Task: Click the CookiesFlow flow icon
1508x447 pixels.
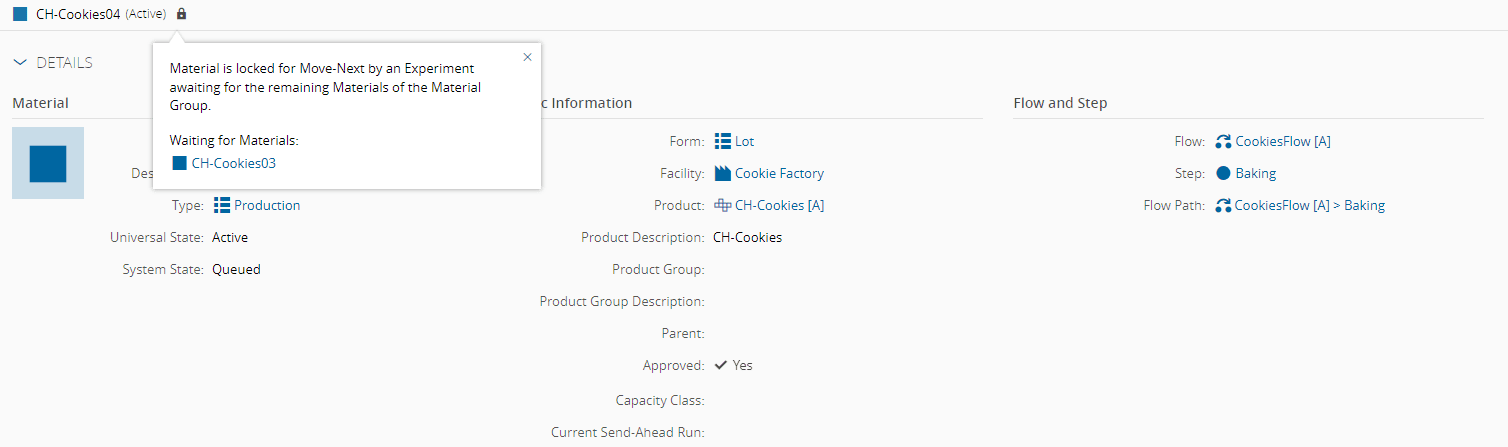Action: pos(1223,141)
